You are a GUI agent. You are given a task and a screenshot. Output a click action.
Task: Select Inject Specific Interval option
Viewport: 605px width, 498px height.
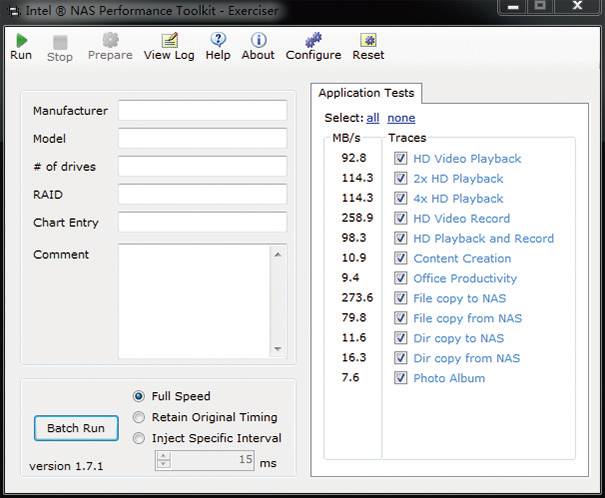[x=139, y=438]
